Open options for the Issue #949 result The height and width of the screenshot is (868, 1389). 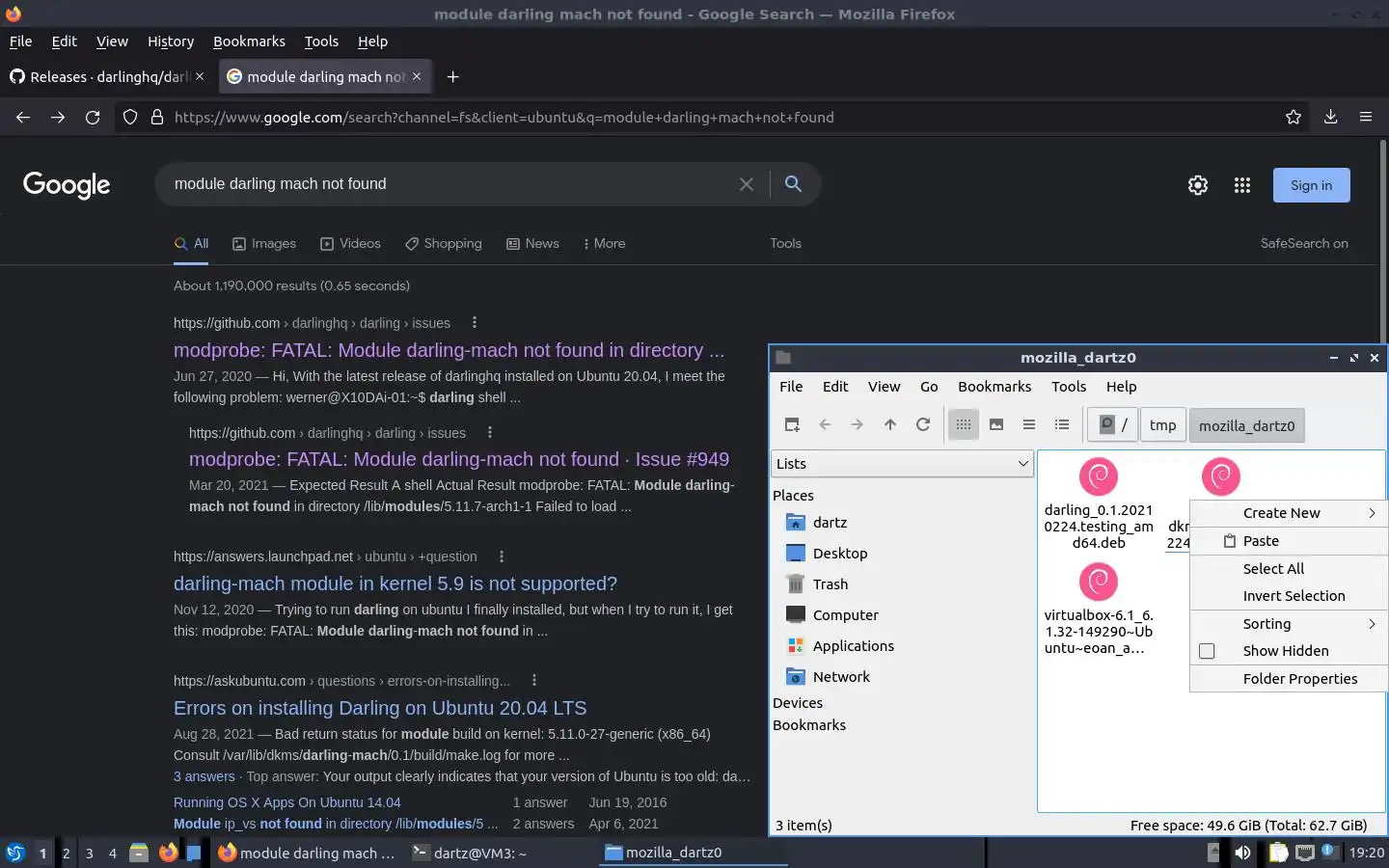click(490, 433)
